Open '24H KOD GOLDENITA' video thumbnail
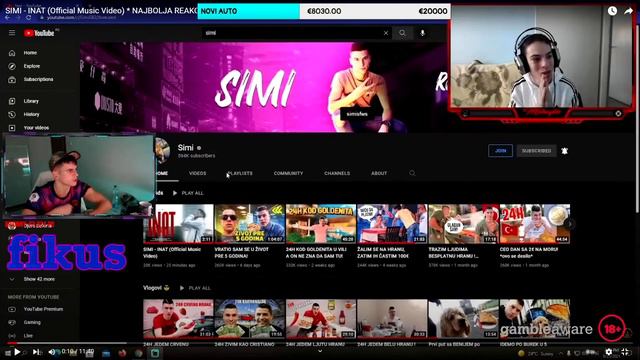Viewport: 640px width, 360px height. (x=321, y=224)
